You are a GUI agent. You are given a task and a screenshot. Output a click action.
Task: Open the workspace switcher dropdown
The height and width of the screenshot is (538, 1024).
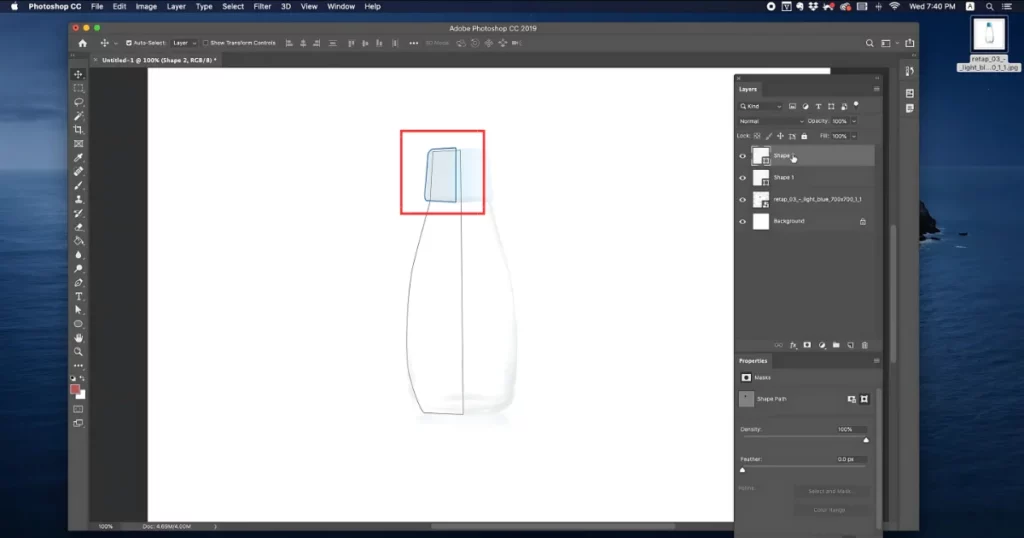click(x=888, y=43)
